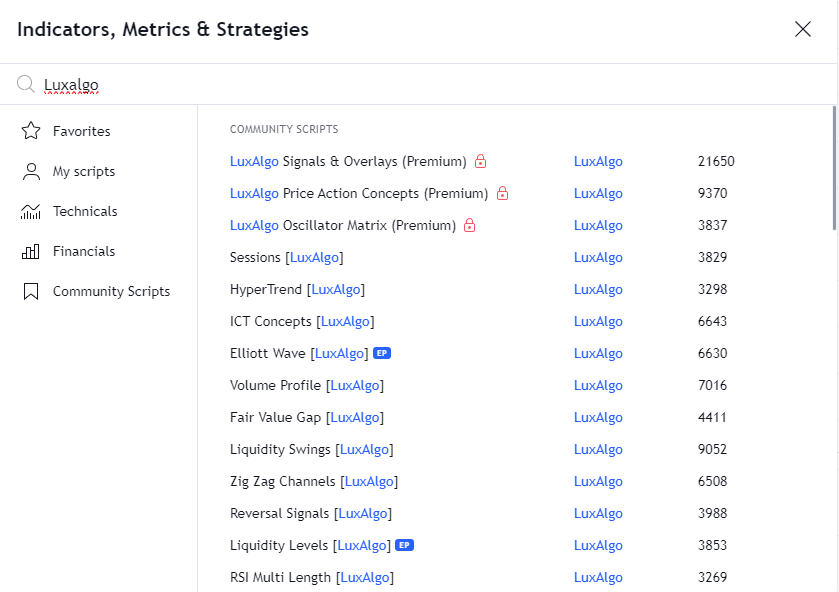Click the search magnifier icon
The width and height of the screenshot is (839, 592).
(x=25, y=84)
